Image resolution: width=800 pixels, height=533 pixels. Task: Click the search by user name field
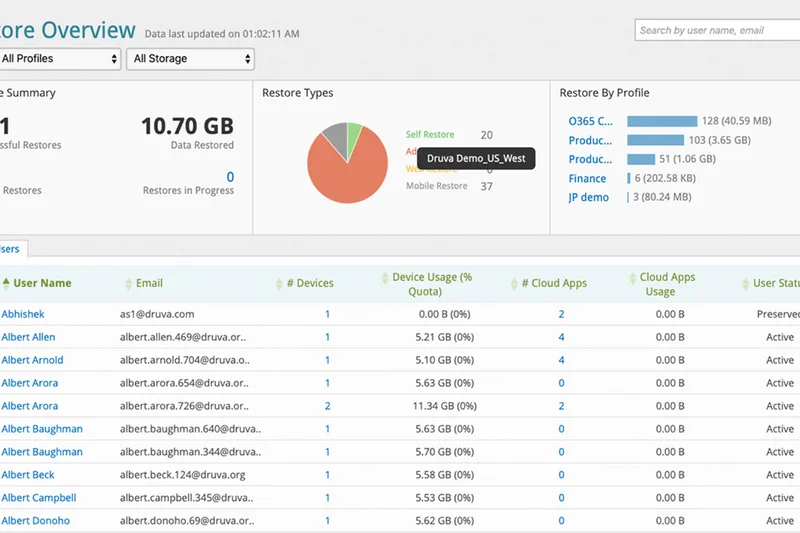click(717, 30)
